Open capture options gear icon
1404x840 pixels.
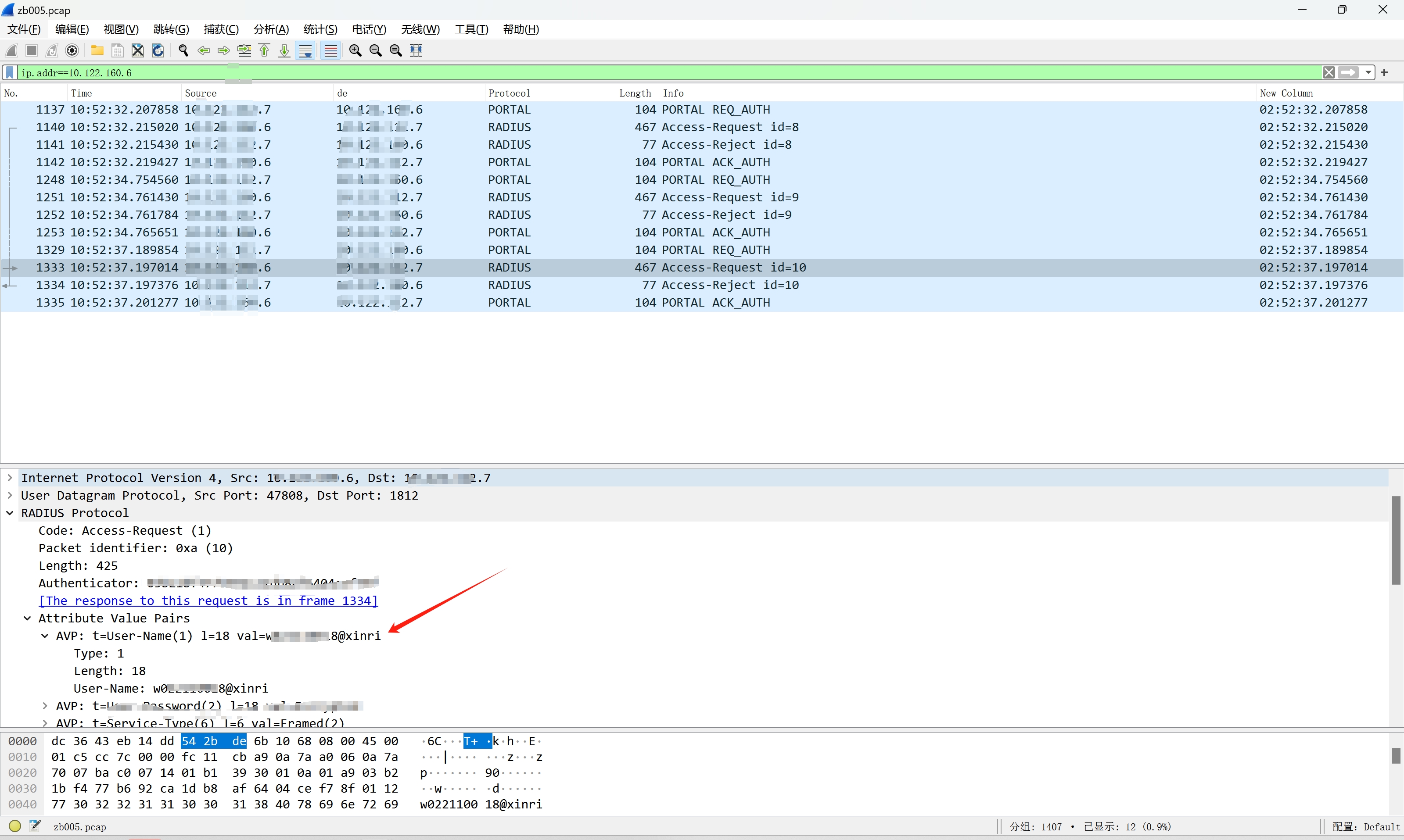[72, 50]
